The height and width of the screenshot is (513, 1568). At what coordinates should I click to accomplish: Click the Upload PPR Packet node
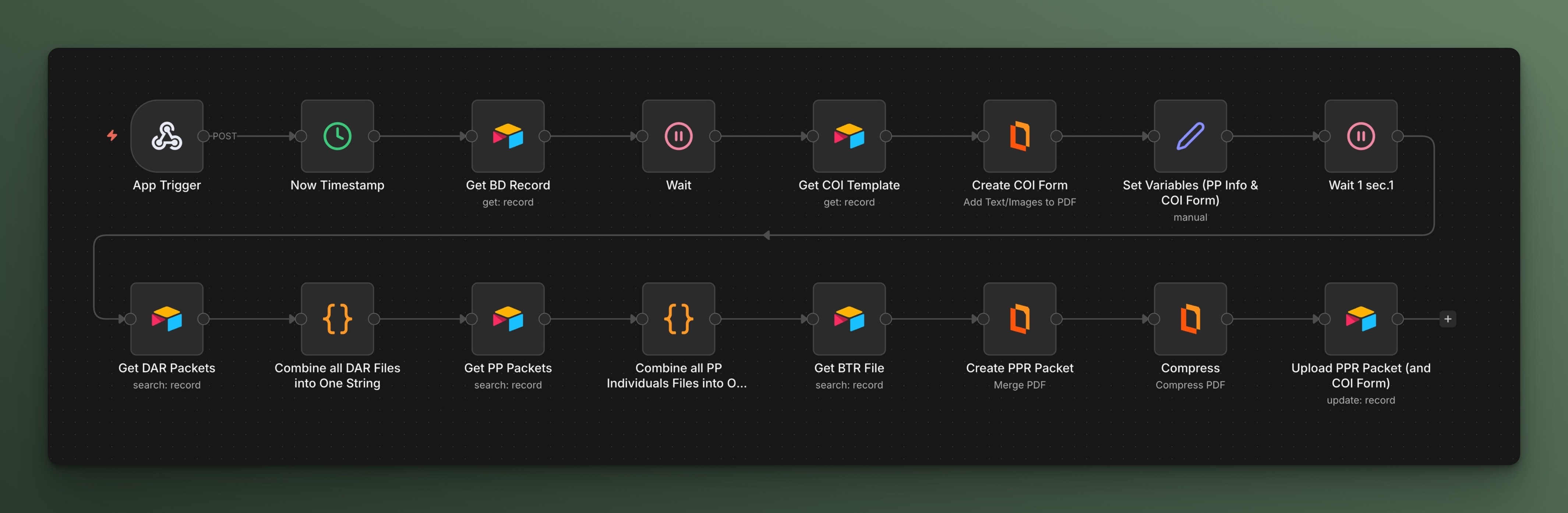[x=1360, y=319]
